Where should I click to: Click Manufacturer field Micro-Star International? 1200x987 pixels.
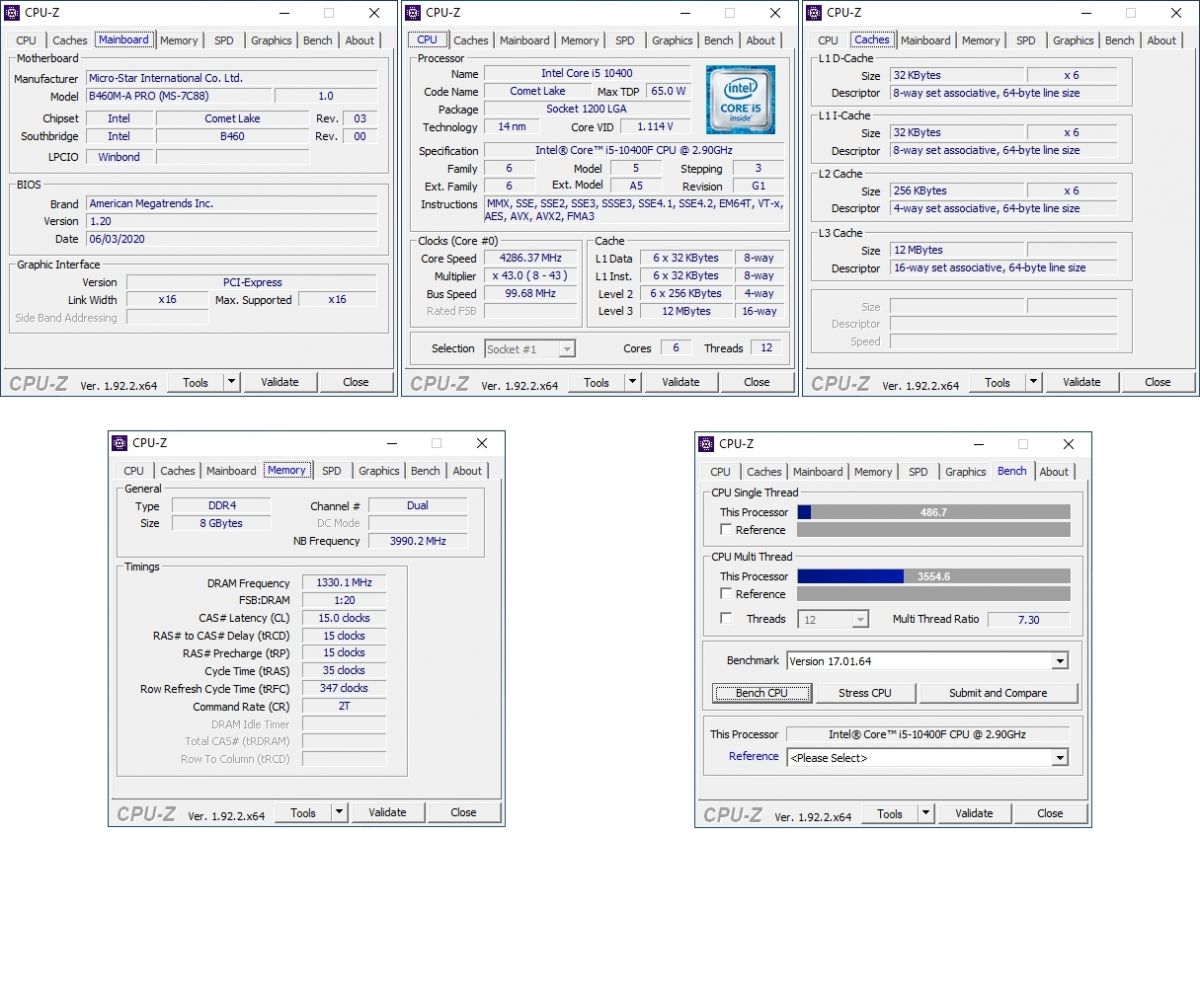(x=231, y=78)
